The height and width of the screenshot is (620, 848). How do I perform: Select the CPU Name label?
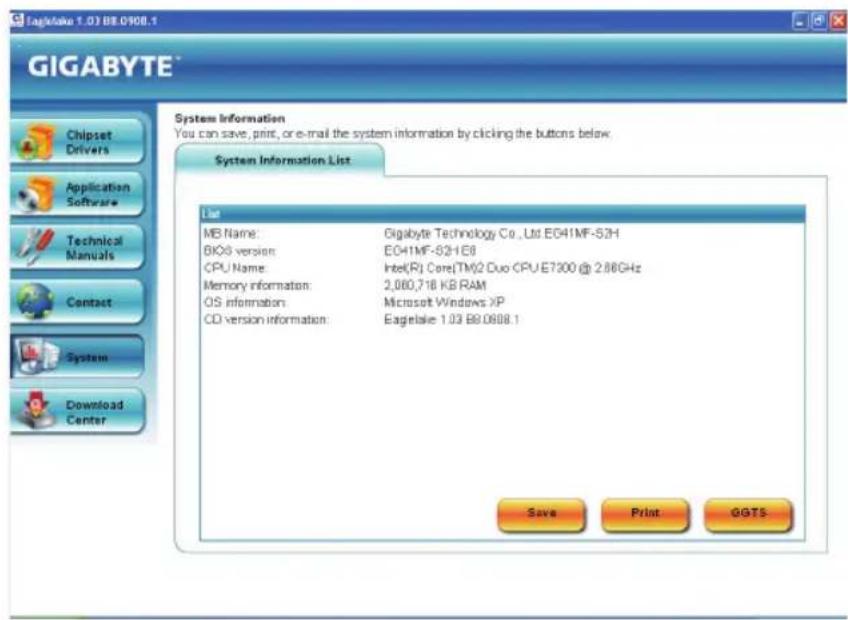tap(235, 268)
